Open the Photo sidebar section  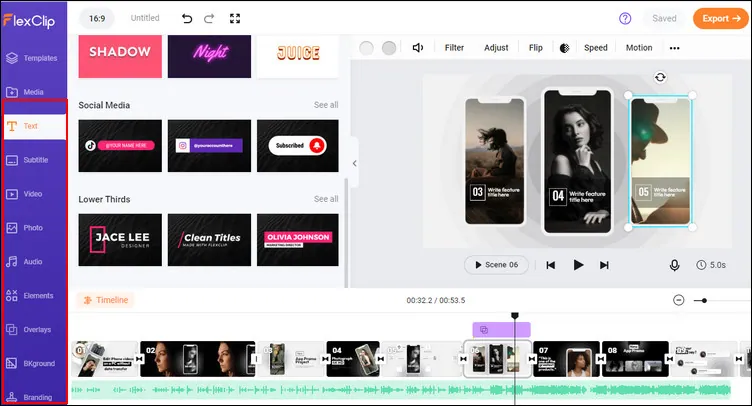click(x=24, y=228)
